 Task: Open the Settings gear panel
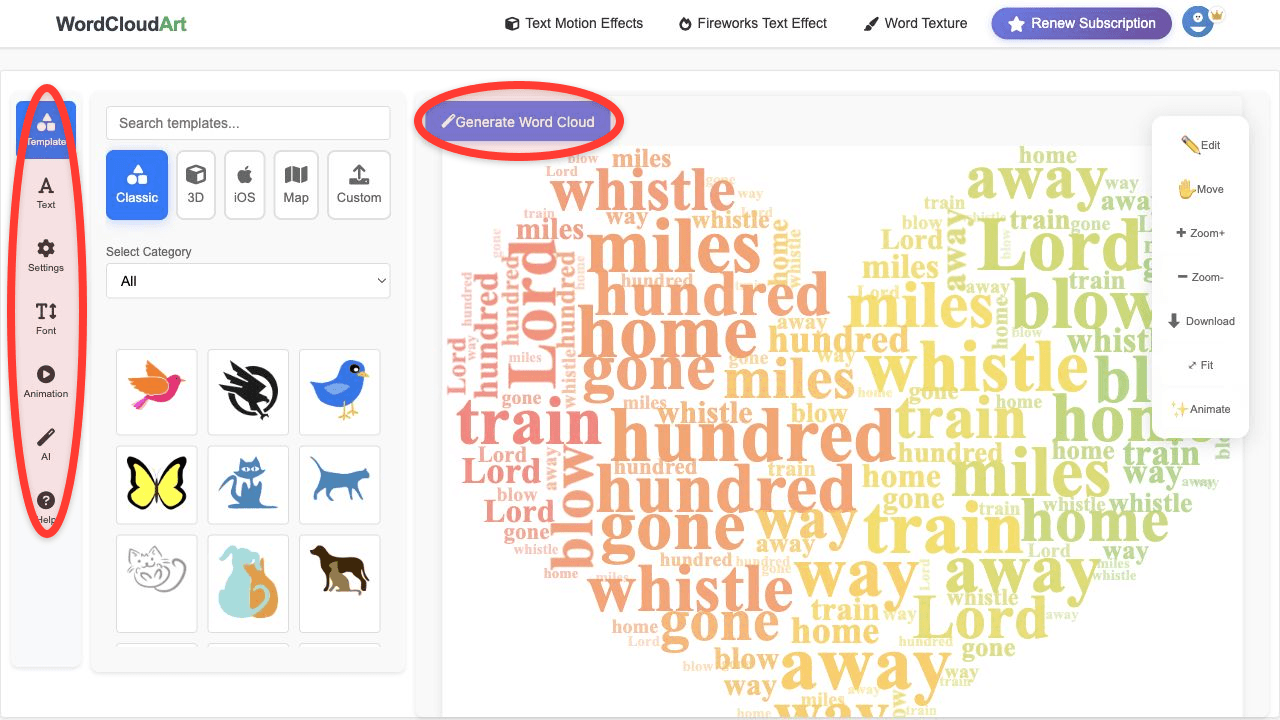[x=46, y=256]
